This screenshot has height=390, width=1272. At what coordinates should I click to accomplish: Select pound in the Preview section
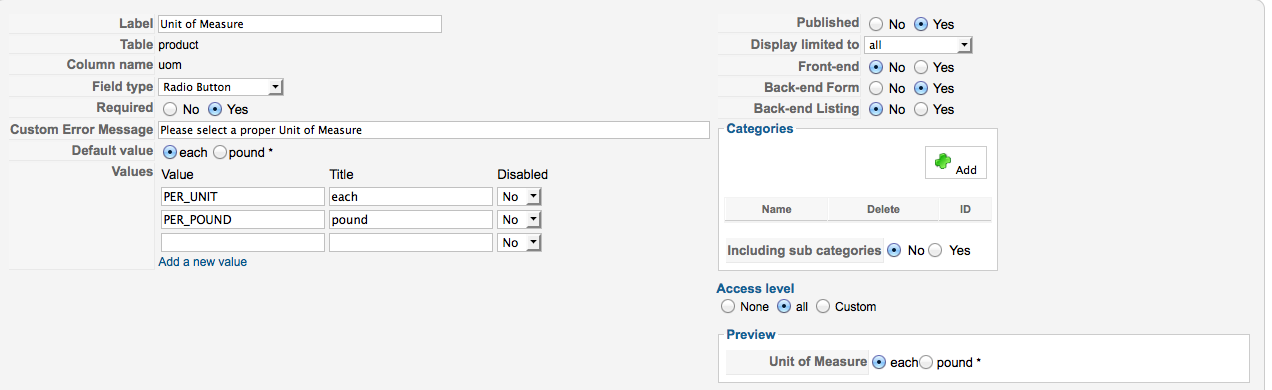pyautogui.click(x=926, y=362)
